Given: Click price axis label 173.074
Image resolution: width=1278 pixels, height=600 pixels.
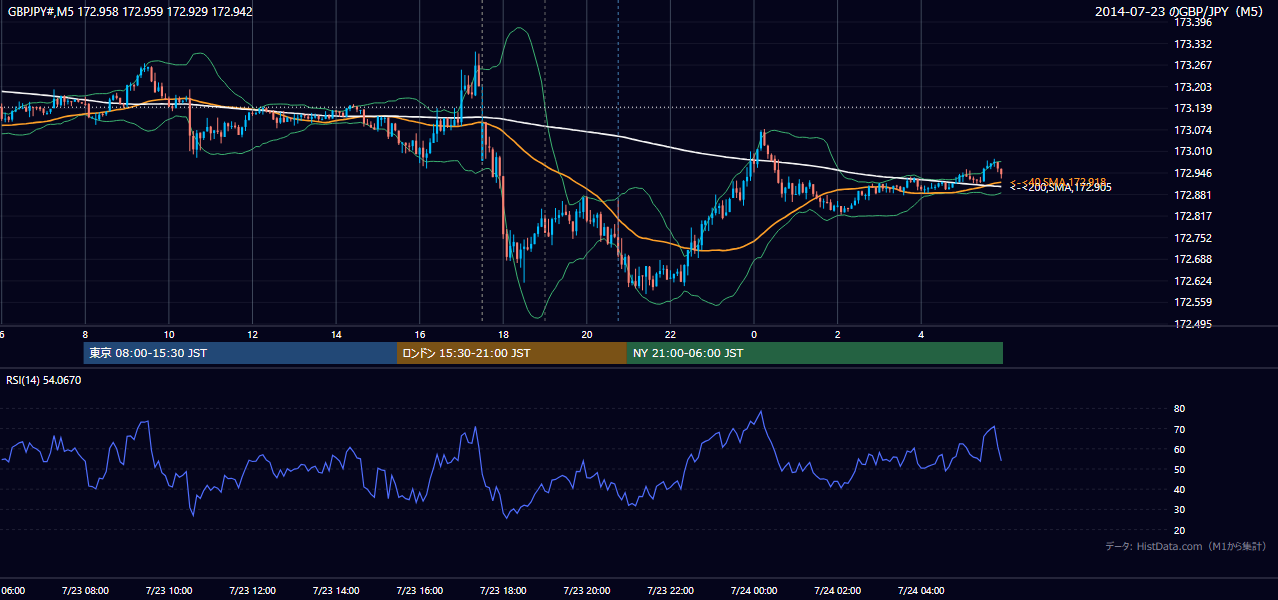Looking at the screenshot, I should click(x=1192, y=130).
